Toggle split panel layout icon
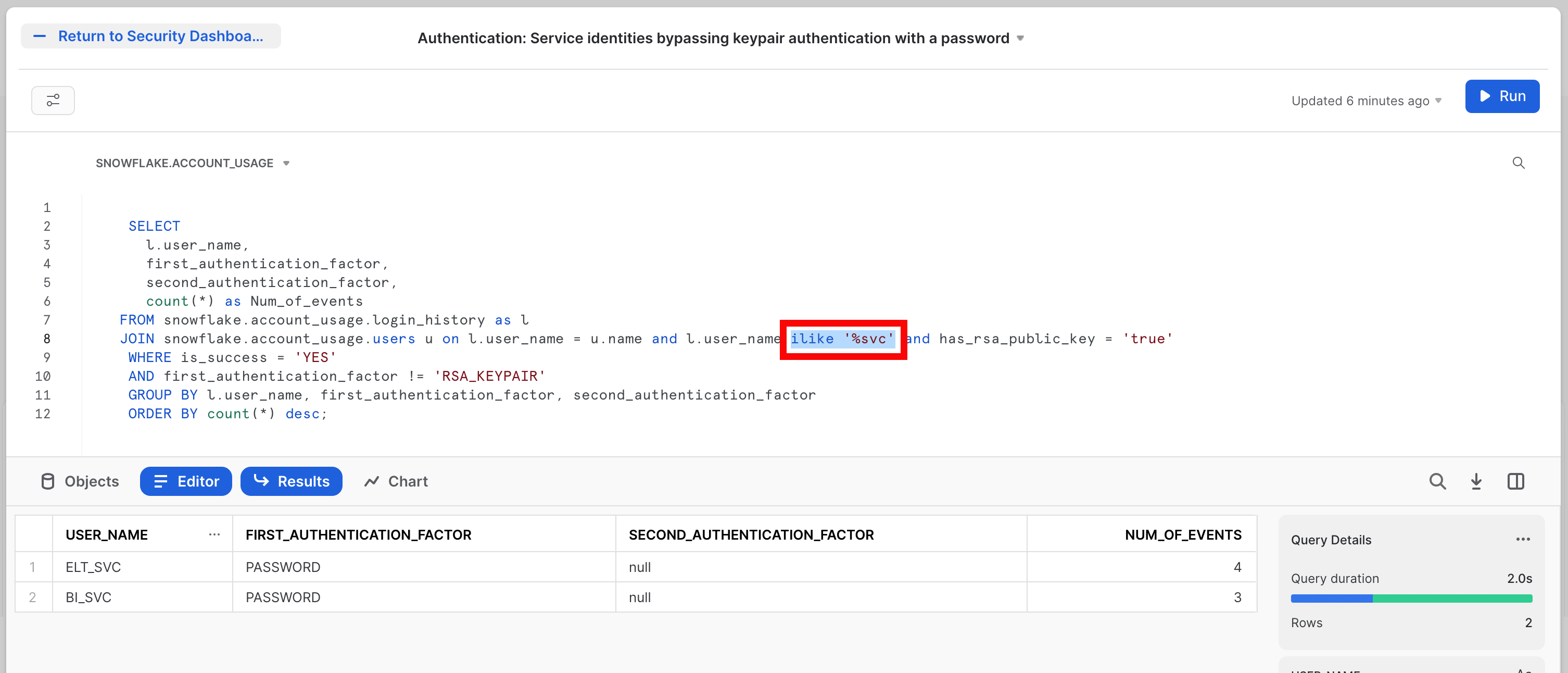Viewport: 1568px width, 673px height. click(x=1515, y=482)
